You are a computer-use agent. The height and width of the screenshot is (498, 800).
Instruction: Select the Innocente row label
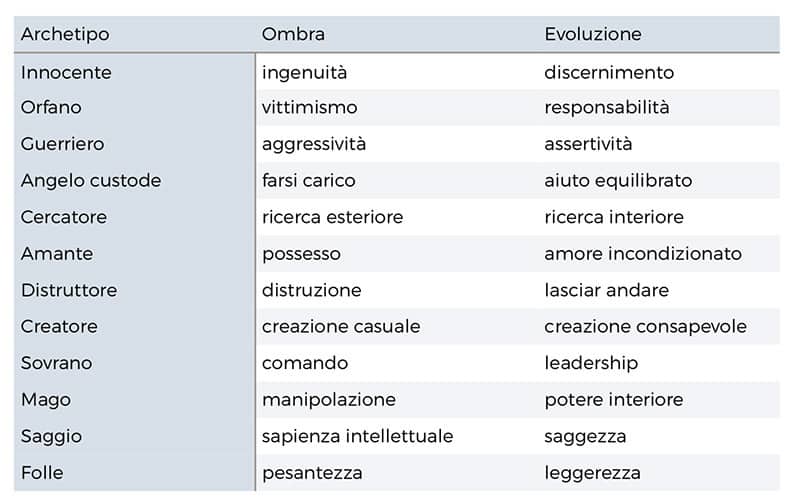click(66, 72)
